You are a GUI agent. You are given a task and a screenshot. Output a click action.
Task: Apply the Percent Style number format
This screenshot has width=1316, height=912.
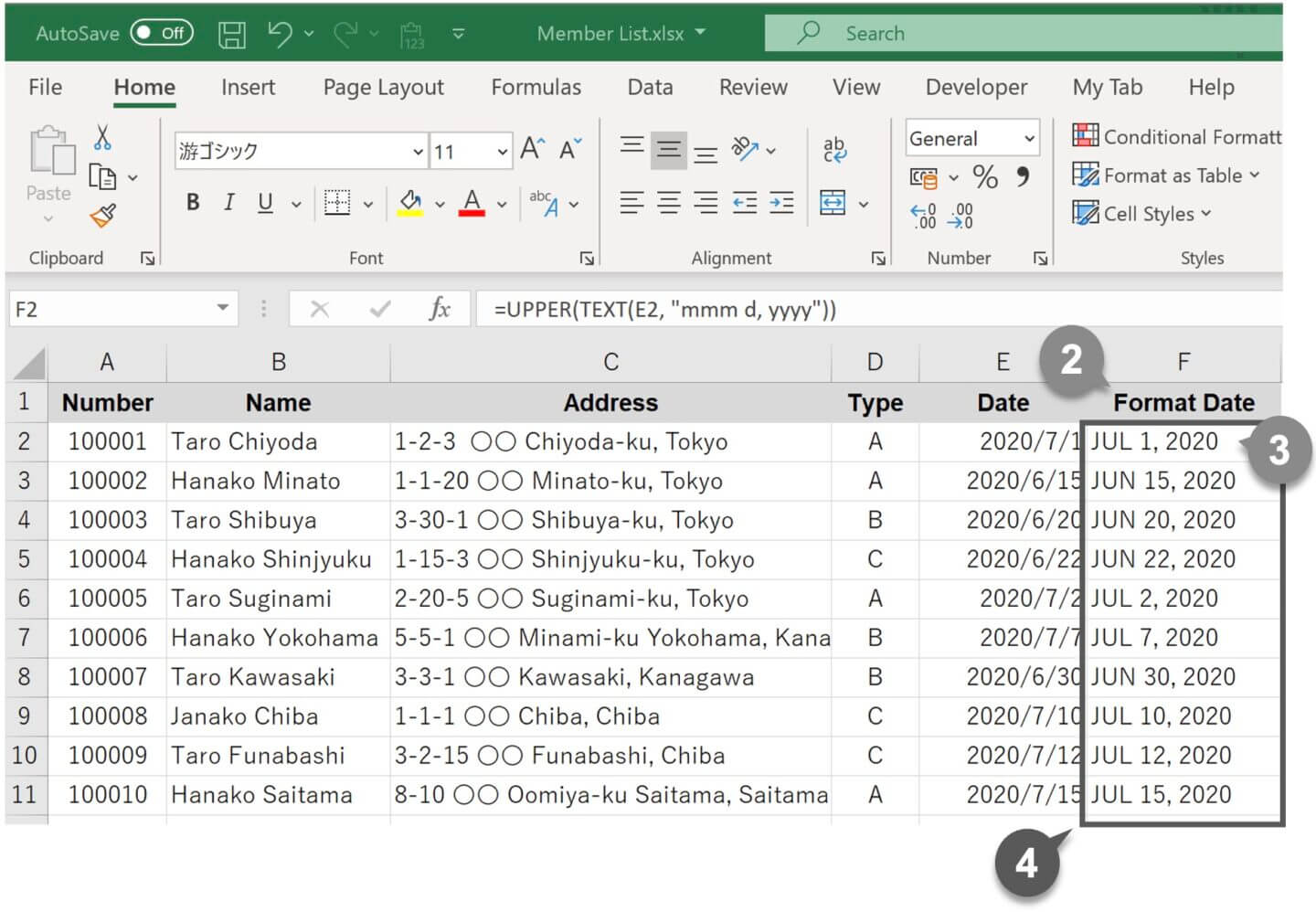click(985, 177)
